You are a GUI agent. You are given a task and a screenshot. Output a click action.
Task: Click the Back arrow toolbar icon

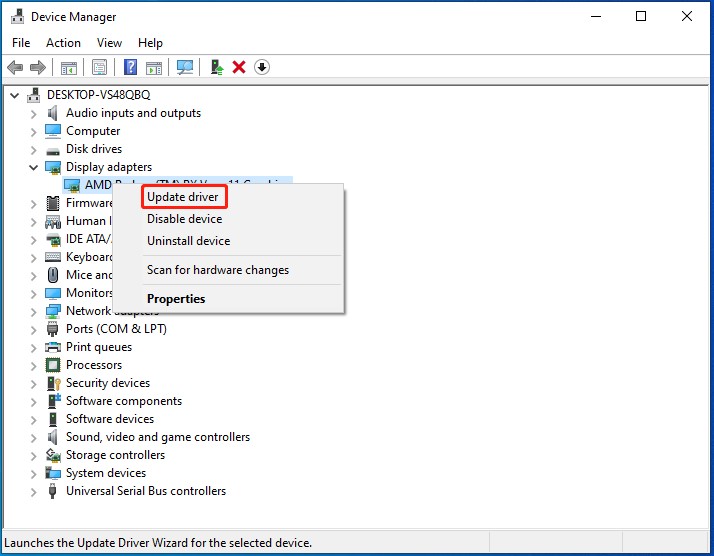point(15,67)
